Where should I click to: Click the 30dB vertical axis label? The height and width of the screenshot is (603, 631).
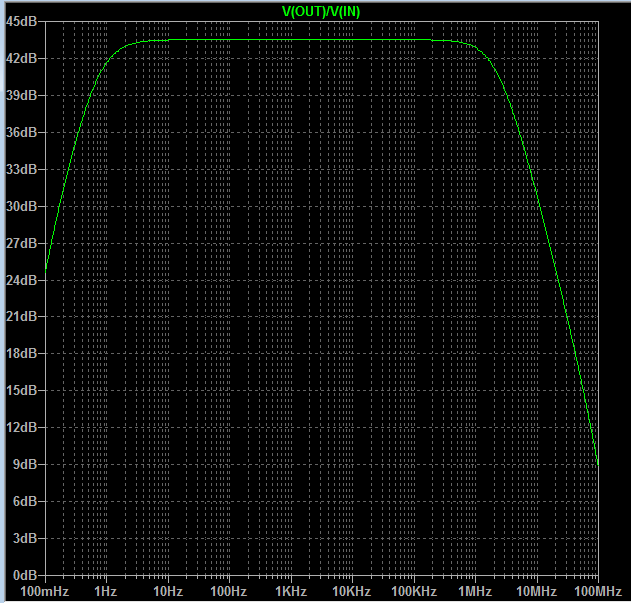21,206
